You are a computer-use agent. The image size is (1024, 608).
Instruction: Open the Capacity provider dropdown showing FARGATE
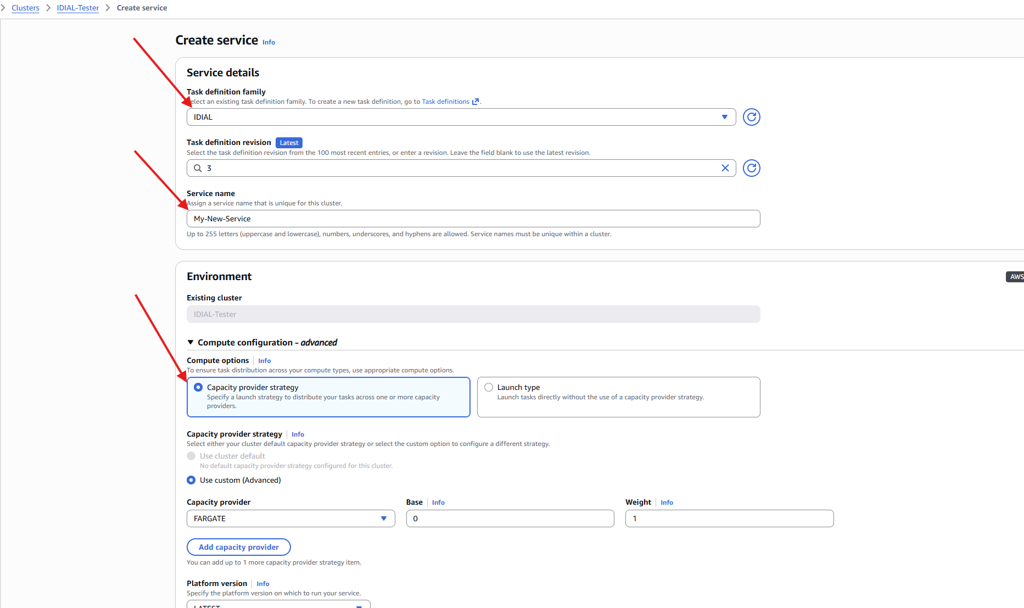coord(291,519)
